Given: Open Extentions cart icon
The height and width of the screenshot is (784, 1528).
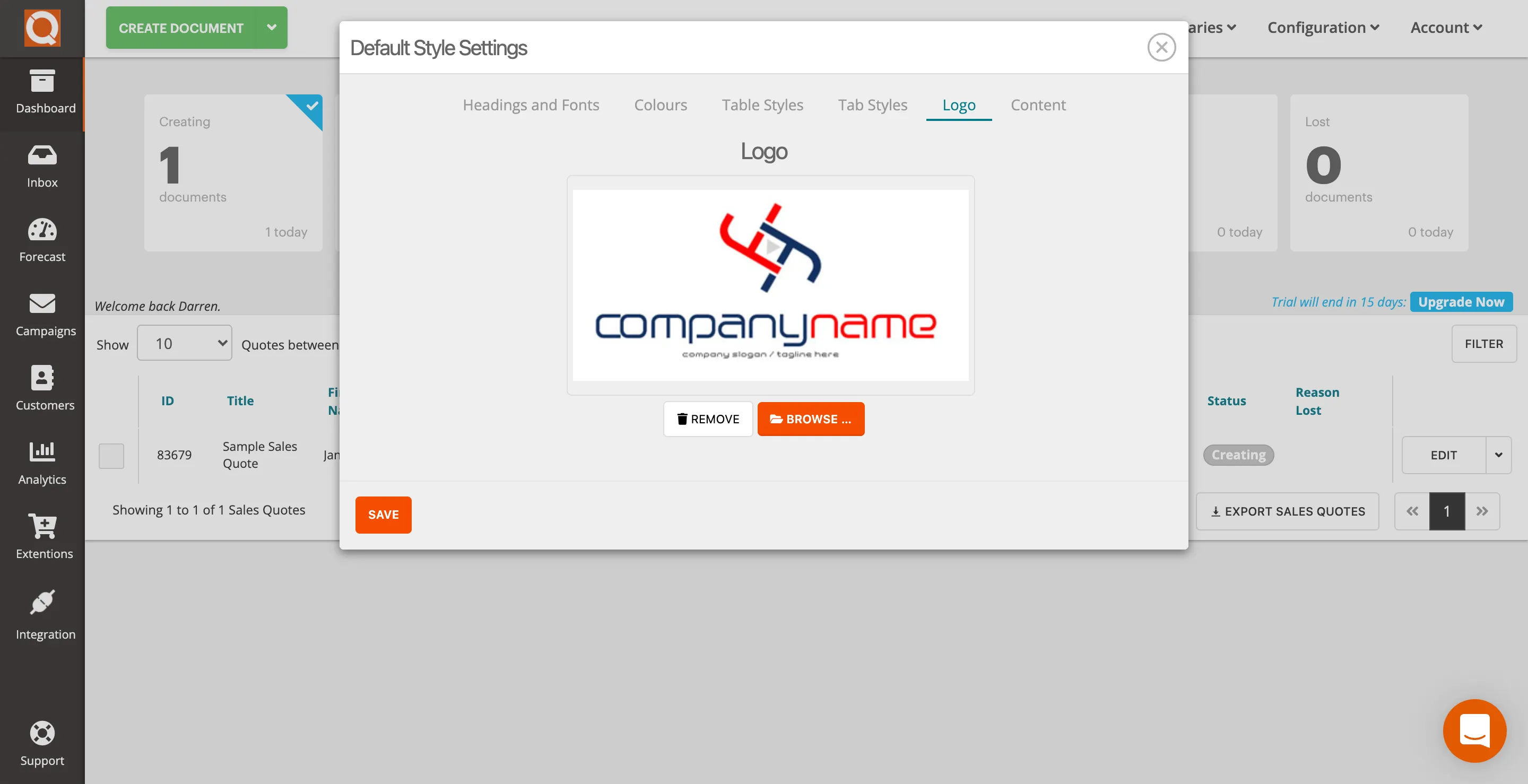Looking at the screenshot, I should tap(42, 526).
